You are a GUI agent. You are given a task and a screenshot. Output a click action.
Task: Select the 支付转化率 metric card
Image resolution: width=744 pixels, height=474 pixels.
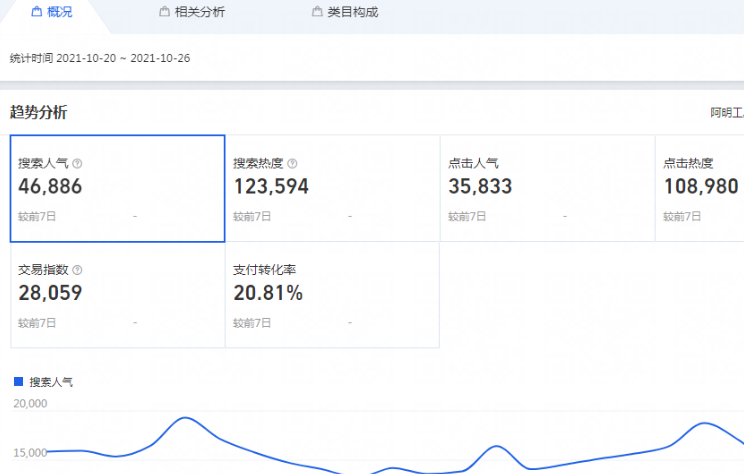click(x=333, y=295)
